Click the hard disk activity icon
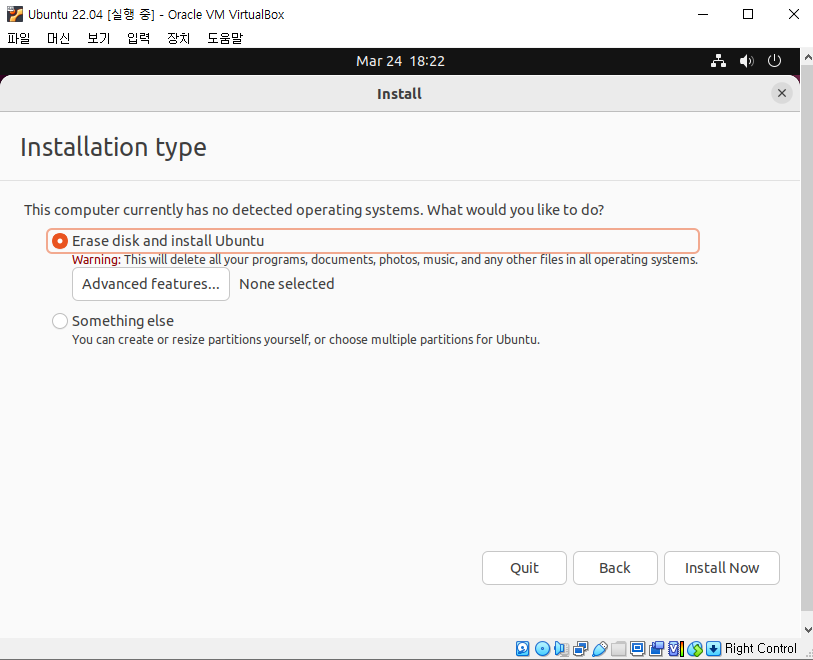The height and width of the screenshot is (660, 813). tap(523, 648)
